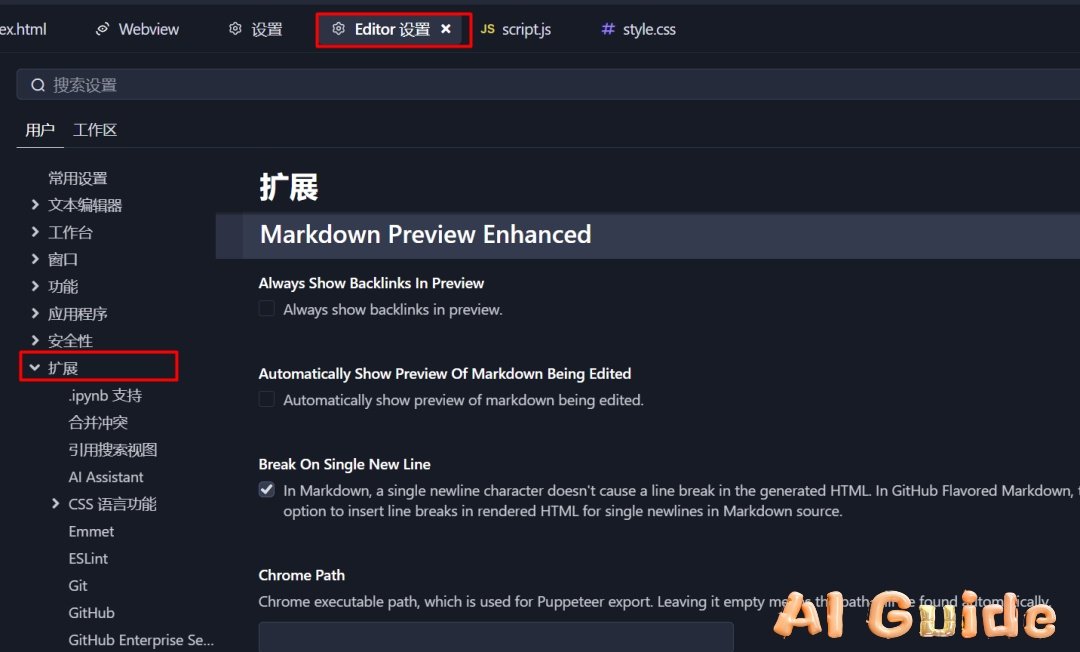Click the Markdown Preview Enhanced section header

pos(426,234)
